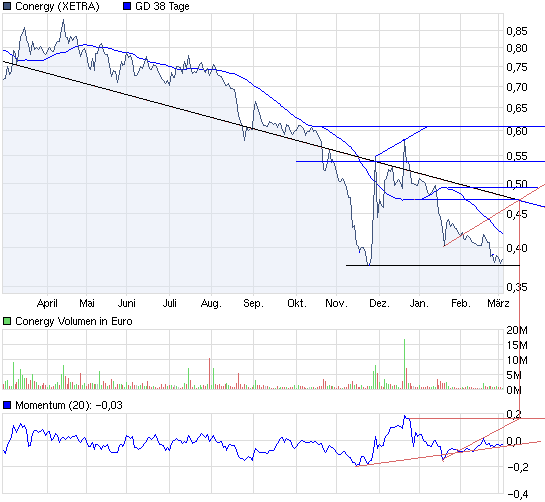Click the 'Okt.' month axis label
Screen dimensions: 545x502
point(297,303)
